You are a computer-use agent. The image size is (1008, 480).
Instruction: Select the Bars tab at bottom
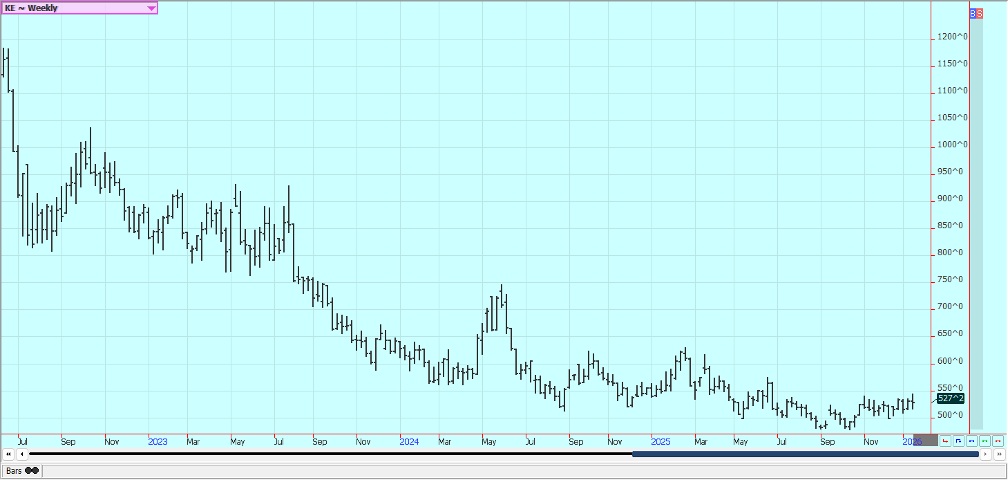20,470
